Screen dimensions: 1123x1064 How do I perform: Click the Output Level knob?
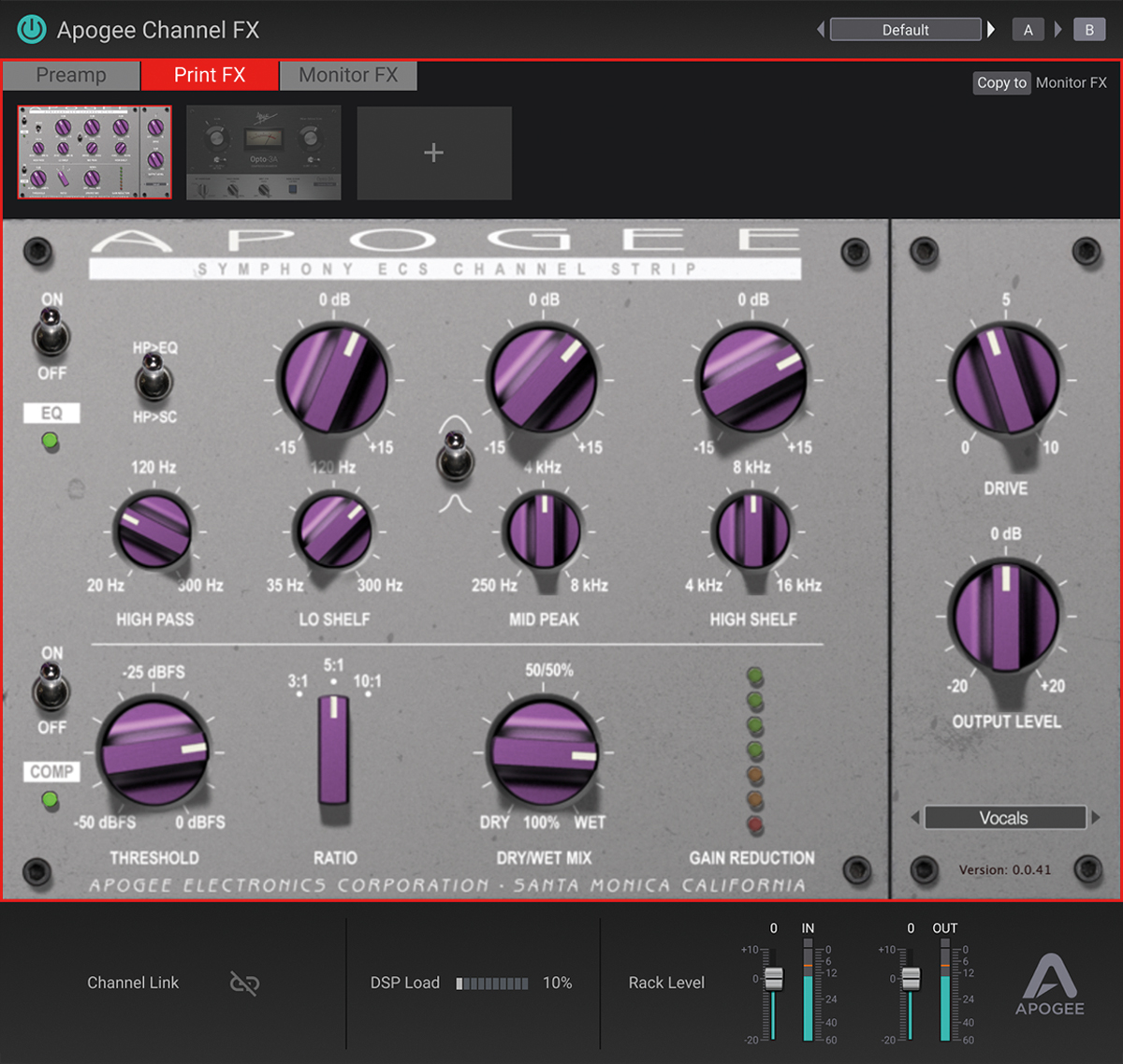tap(1006, 616)
